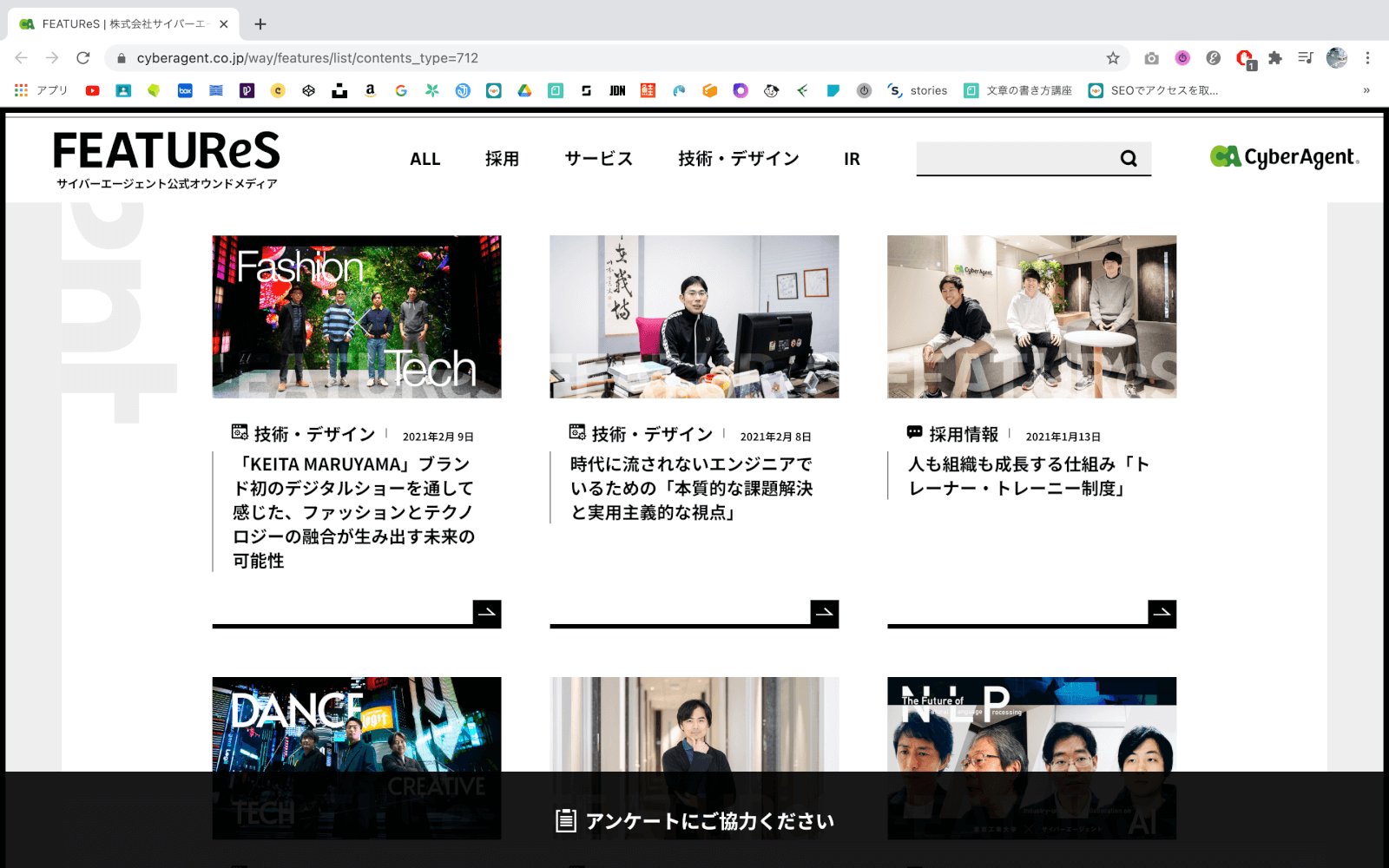Click the FEATUReS site logo
This screenshot has width=1389, height=868.
167,160
